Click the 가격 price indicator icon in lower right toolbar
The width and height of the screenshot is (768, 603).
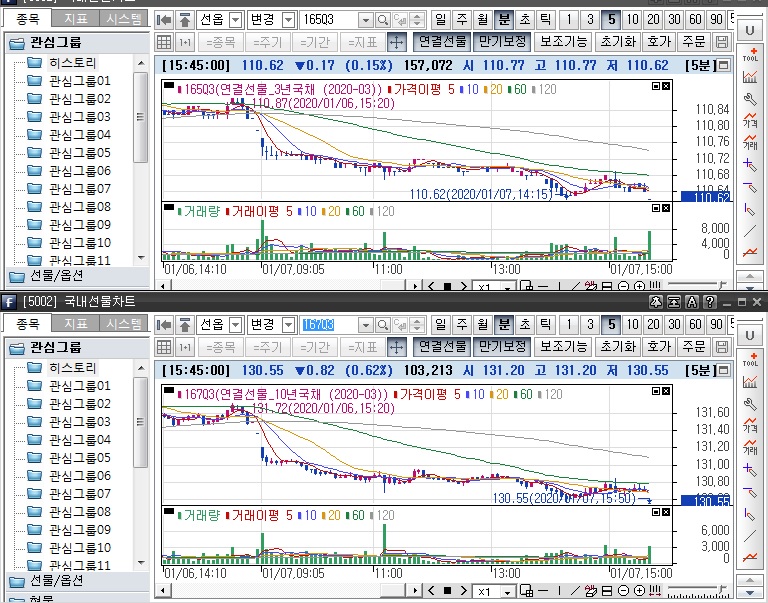750,424
